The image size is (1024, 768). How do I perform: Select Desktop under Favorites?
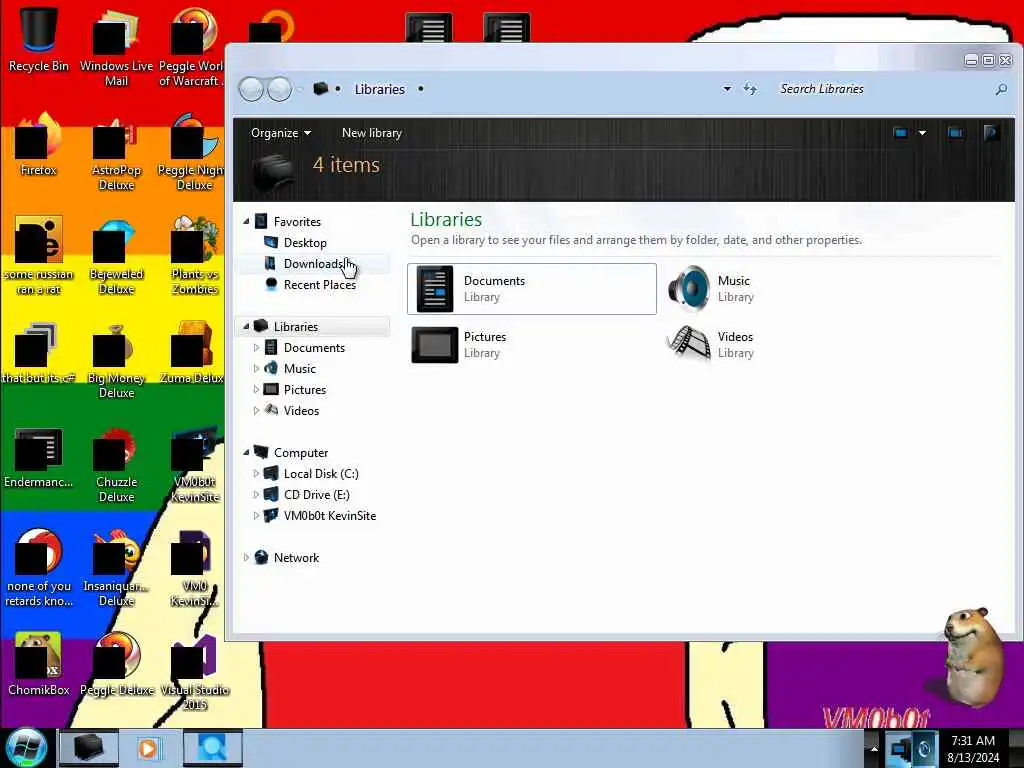tap(304, 242)
